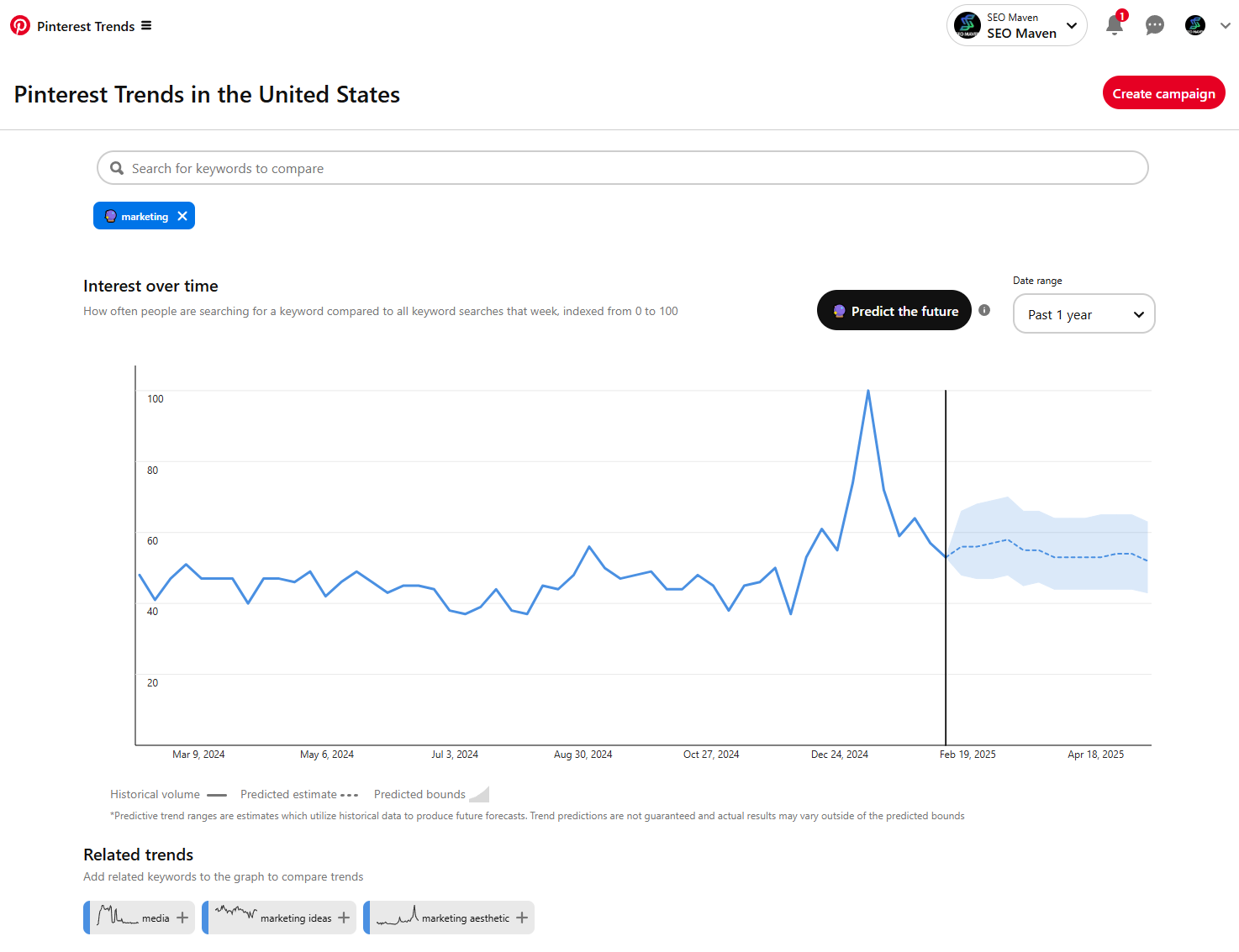The image size is (1239, 952).
Task: Focus the Search for keywords to compare field
Action: 623,168
